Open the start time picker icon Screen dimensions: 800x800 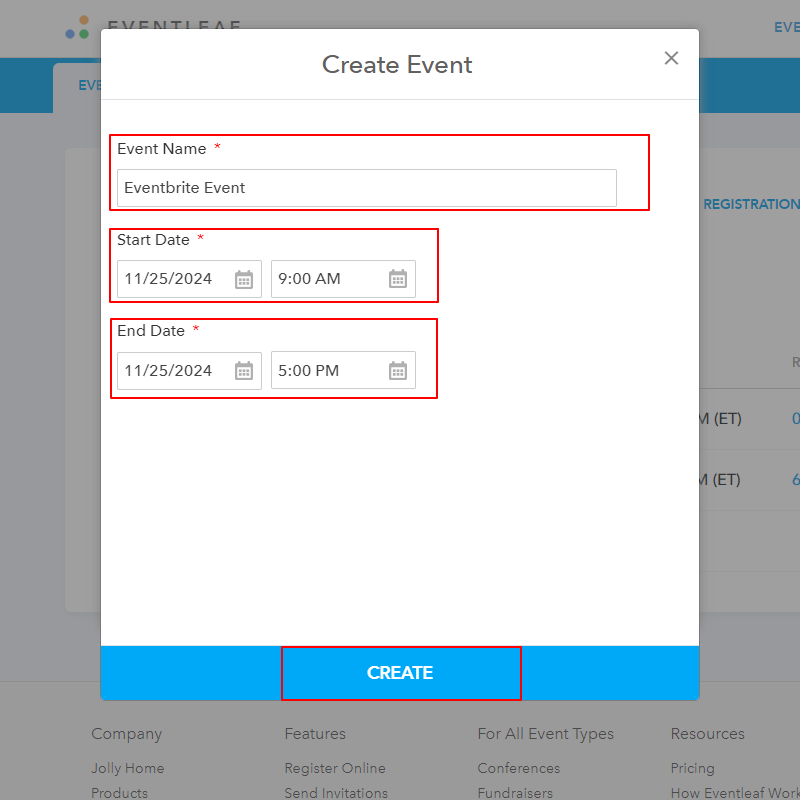[399, 279]
